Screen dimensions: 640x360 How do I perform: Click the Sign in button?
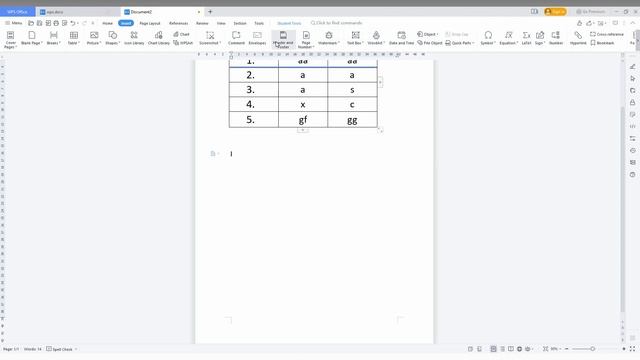click(555, 12)
